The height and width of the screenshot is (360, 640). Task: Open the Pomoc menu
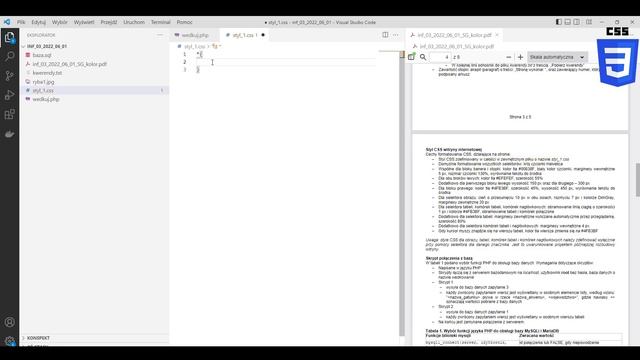184,22
